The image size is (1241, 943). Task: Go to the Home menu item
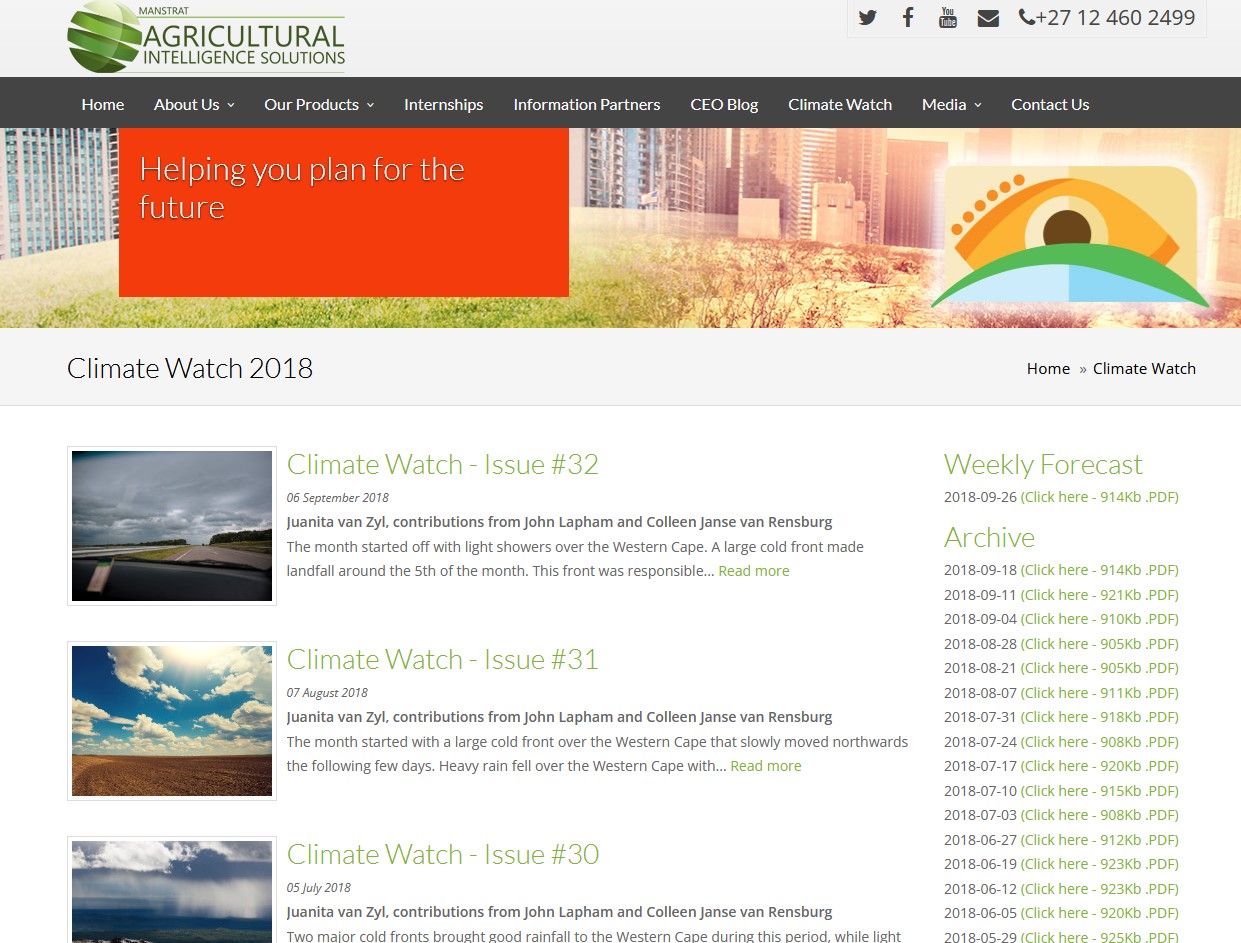pyautogui.click(x=103, y=104)
